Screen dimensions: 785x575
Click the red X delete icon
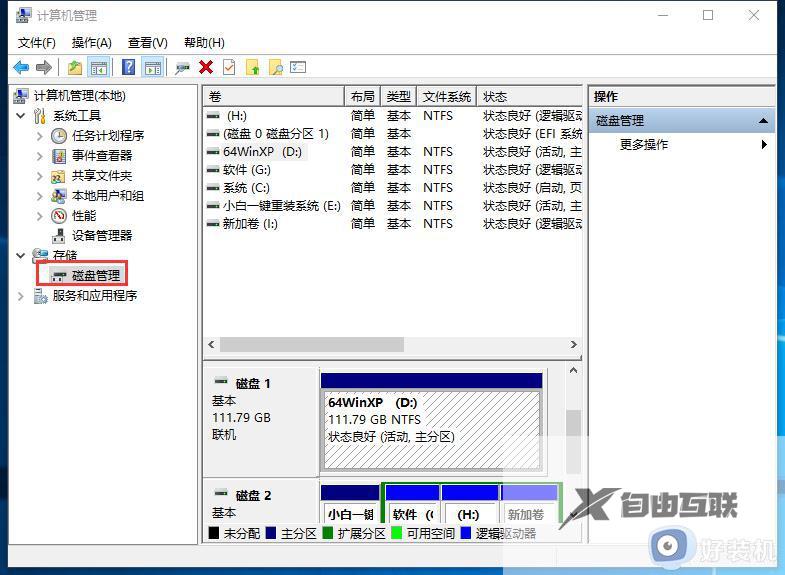(206, 67)
